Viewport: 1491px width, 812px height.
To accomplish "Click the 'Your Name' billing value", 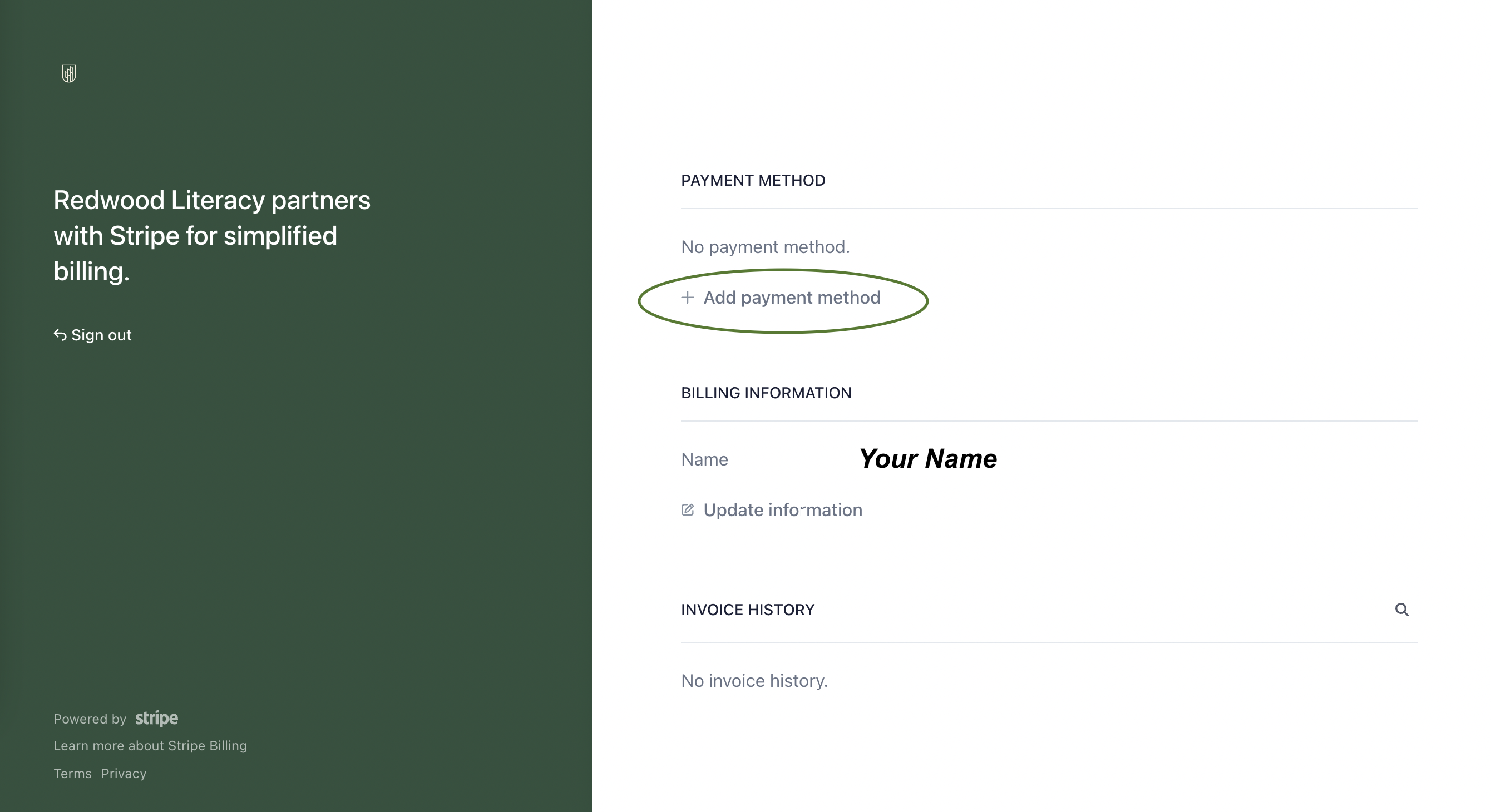I will [928, 458].
